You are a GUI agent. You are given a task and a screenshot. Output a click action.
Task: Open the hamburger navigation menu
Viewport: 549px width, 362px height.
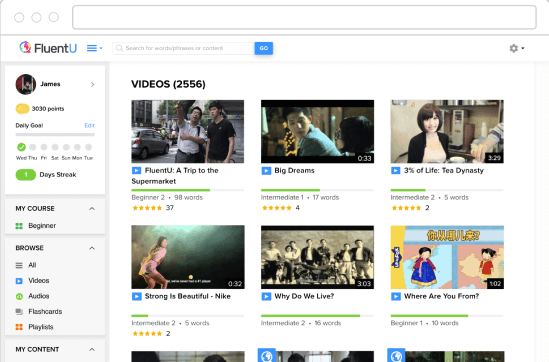(94, 48)
